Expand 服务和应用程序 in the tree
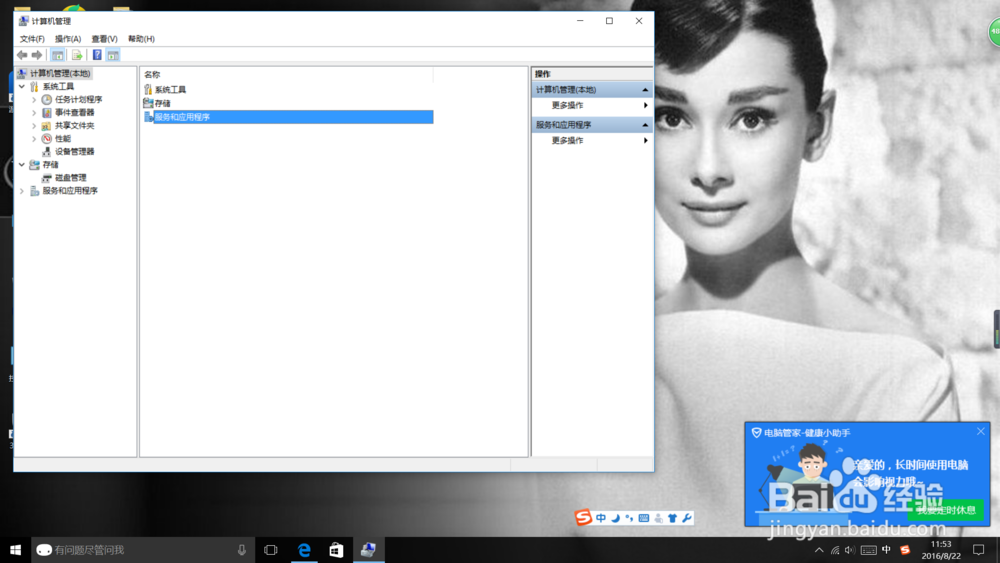 [22, 191]
